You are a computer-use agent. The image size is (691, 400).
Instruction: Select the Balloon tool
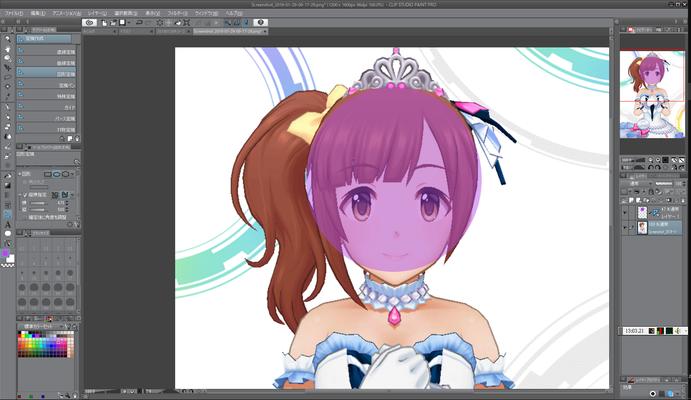(x=7, y=233)
